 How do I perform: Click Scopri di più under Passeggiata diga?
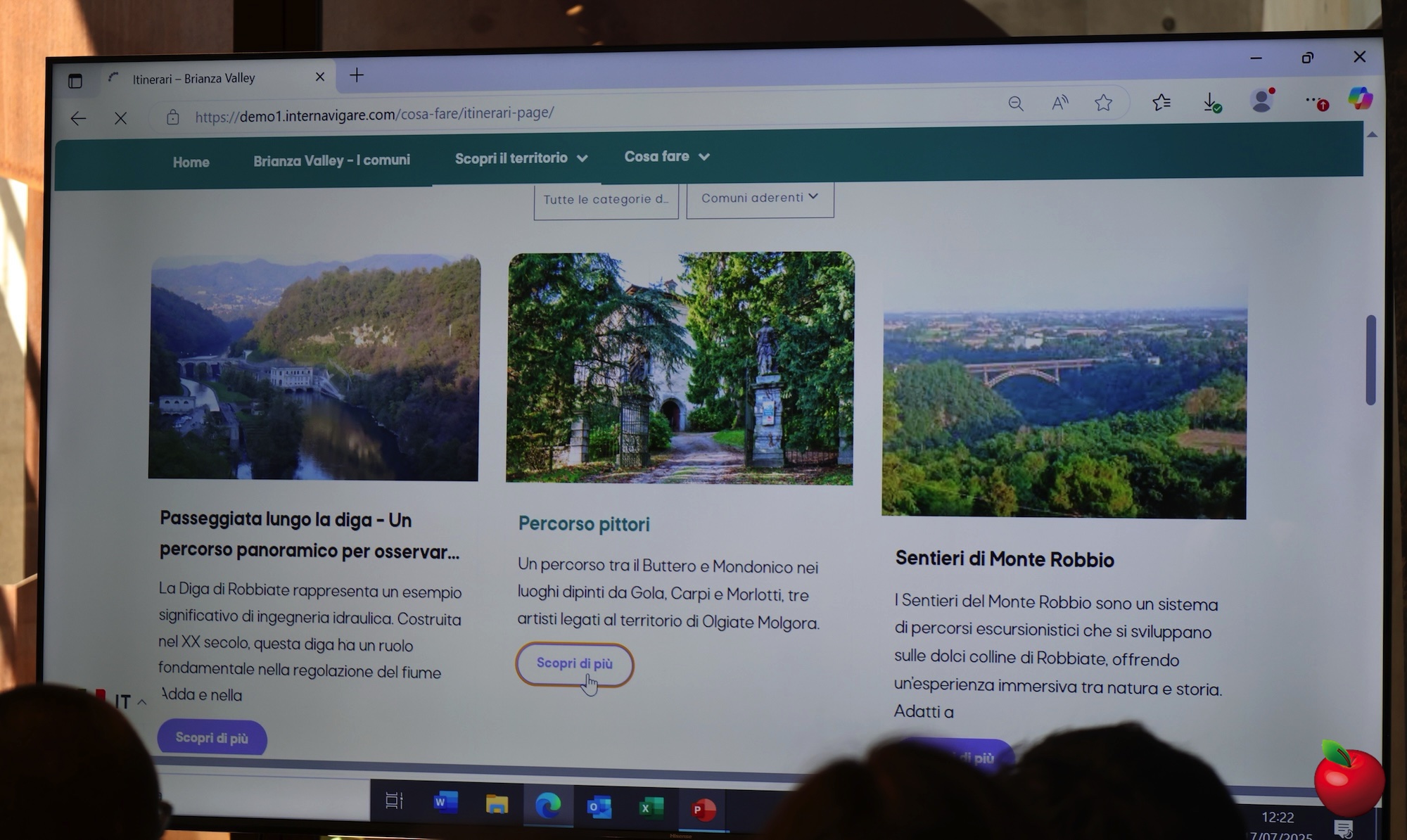click(x=212, y=738)
